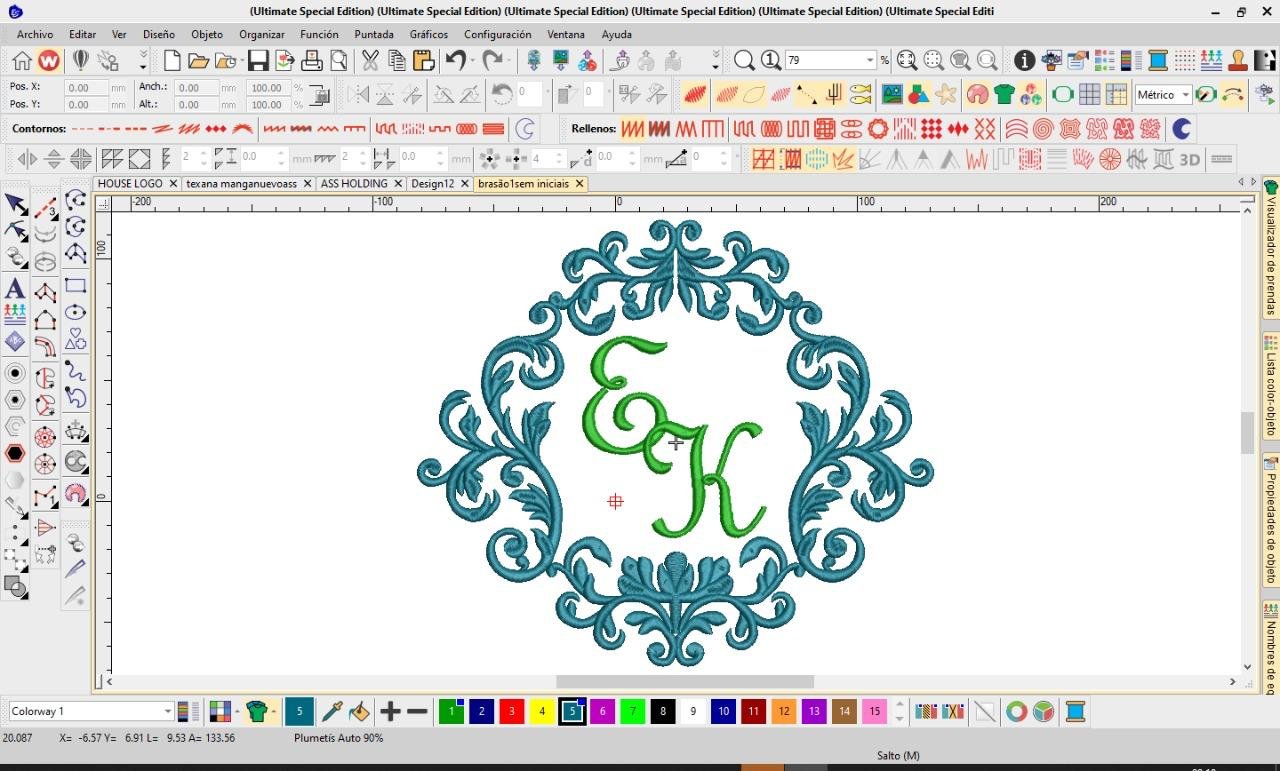Expand the Métrico units dropdown

point(1185,95)
